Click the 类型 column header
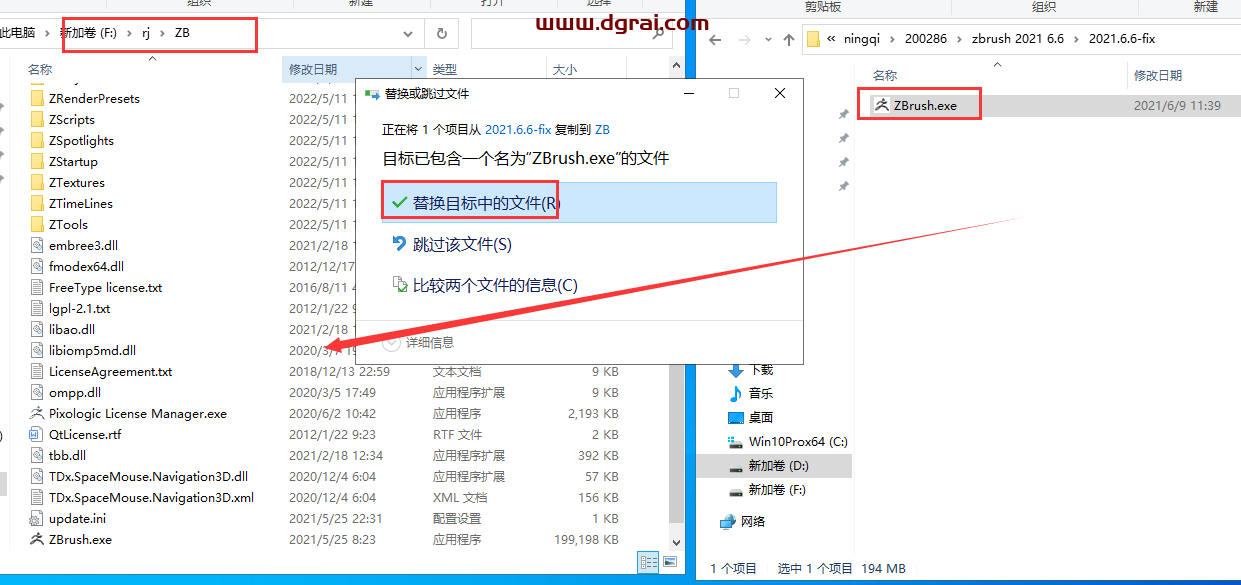This screenshot has width=1241, height=585. (445, 70)
